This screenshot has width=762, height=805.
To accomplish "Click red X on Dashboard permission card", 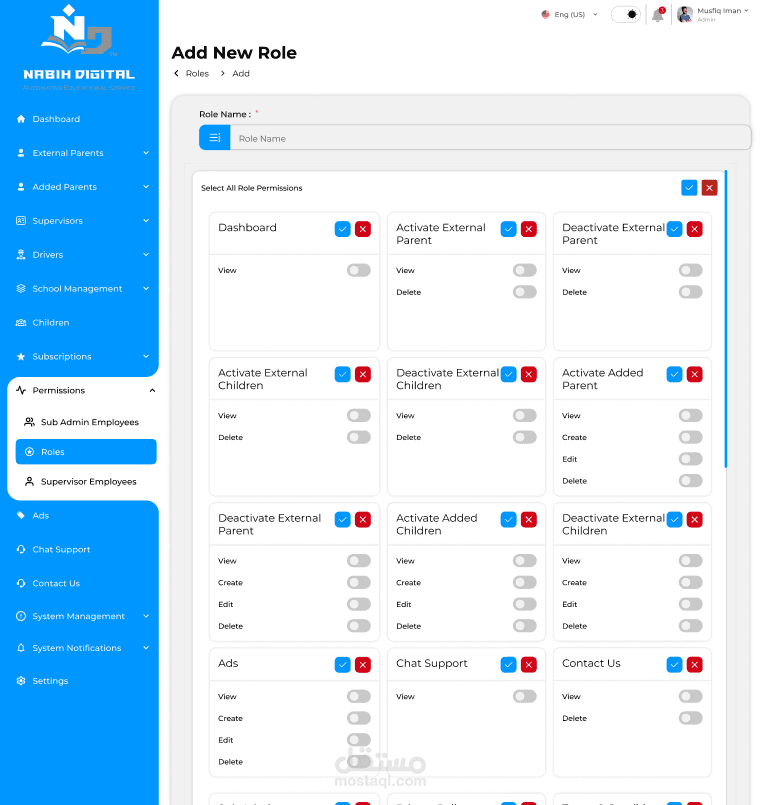I will tap(363, 229).
